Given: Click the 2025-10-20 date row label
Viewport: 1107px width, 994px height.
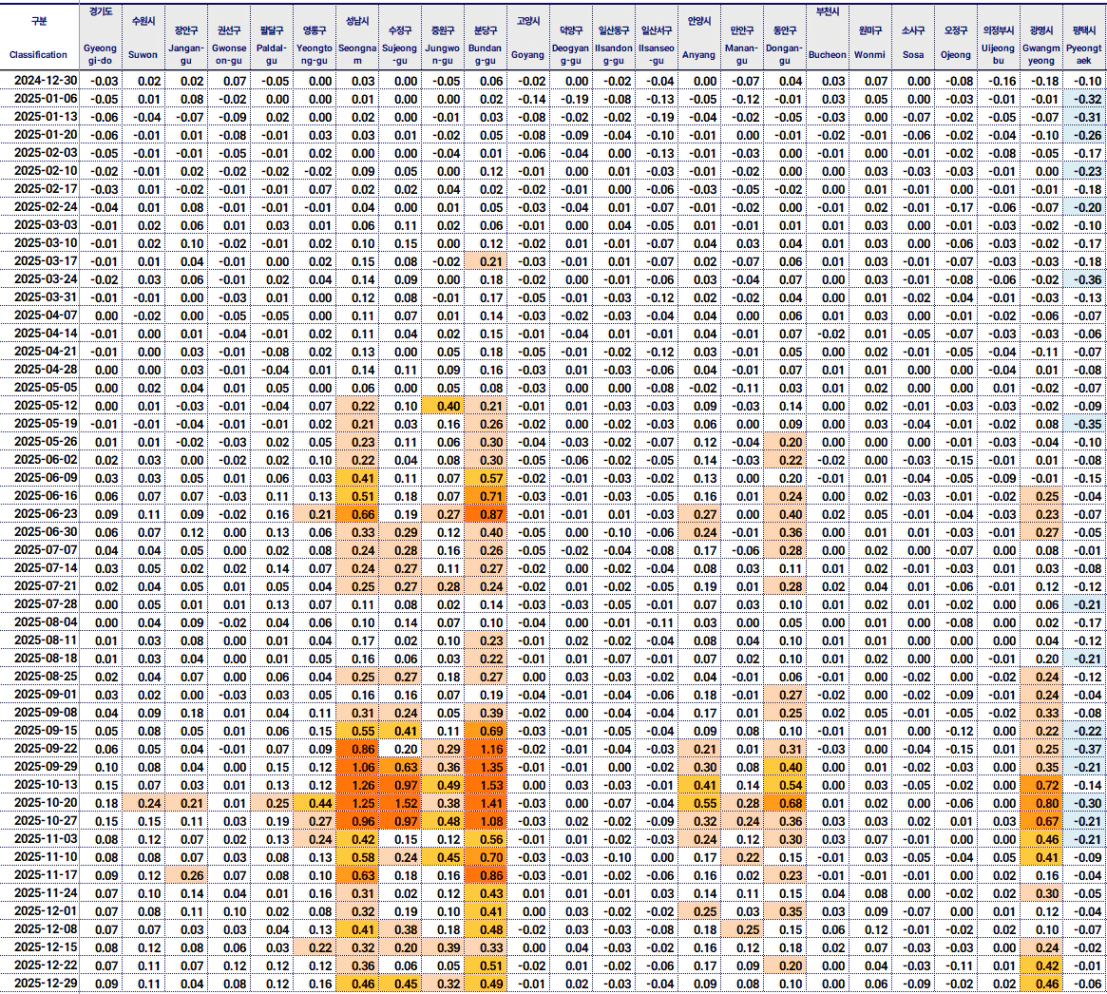Looking at the screenshot, I should click(x=46, y=803).
